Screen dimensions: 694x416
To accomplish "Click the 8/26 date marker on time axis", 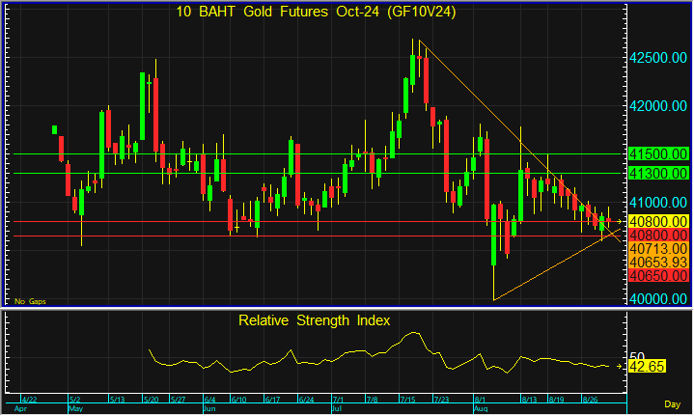I will 590,400.
